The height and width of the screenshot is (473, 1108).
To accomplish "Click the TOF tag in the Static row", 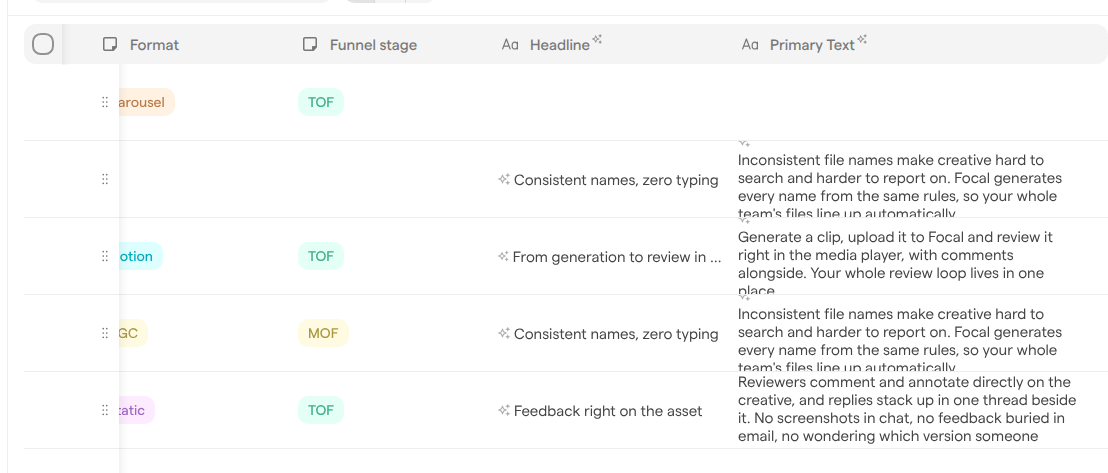I will (321, 410).
